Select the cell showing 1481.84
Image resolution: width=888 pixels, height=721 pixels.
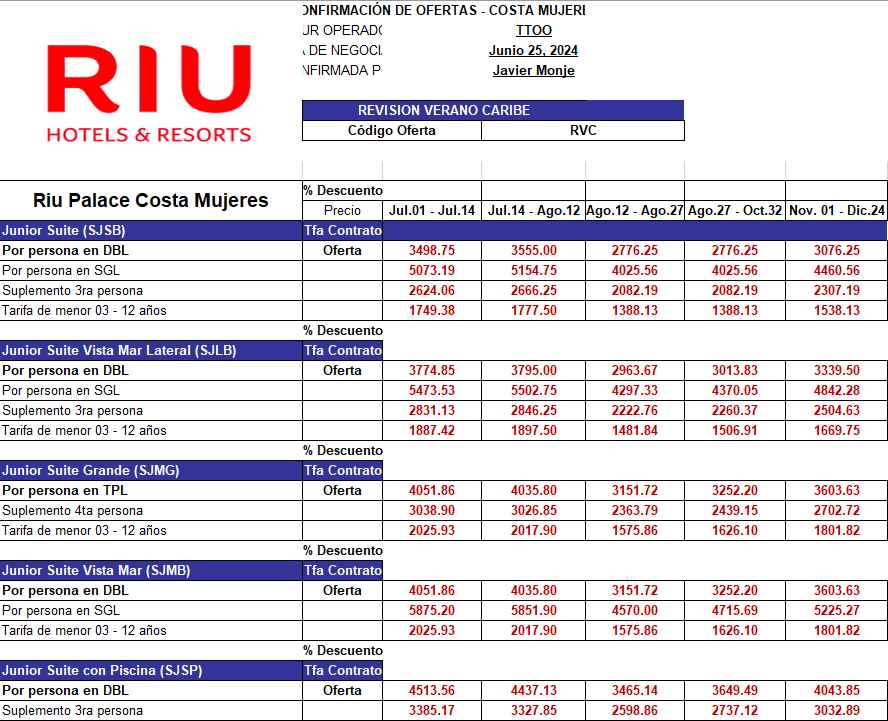(x=635, y=430)
